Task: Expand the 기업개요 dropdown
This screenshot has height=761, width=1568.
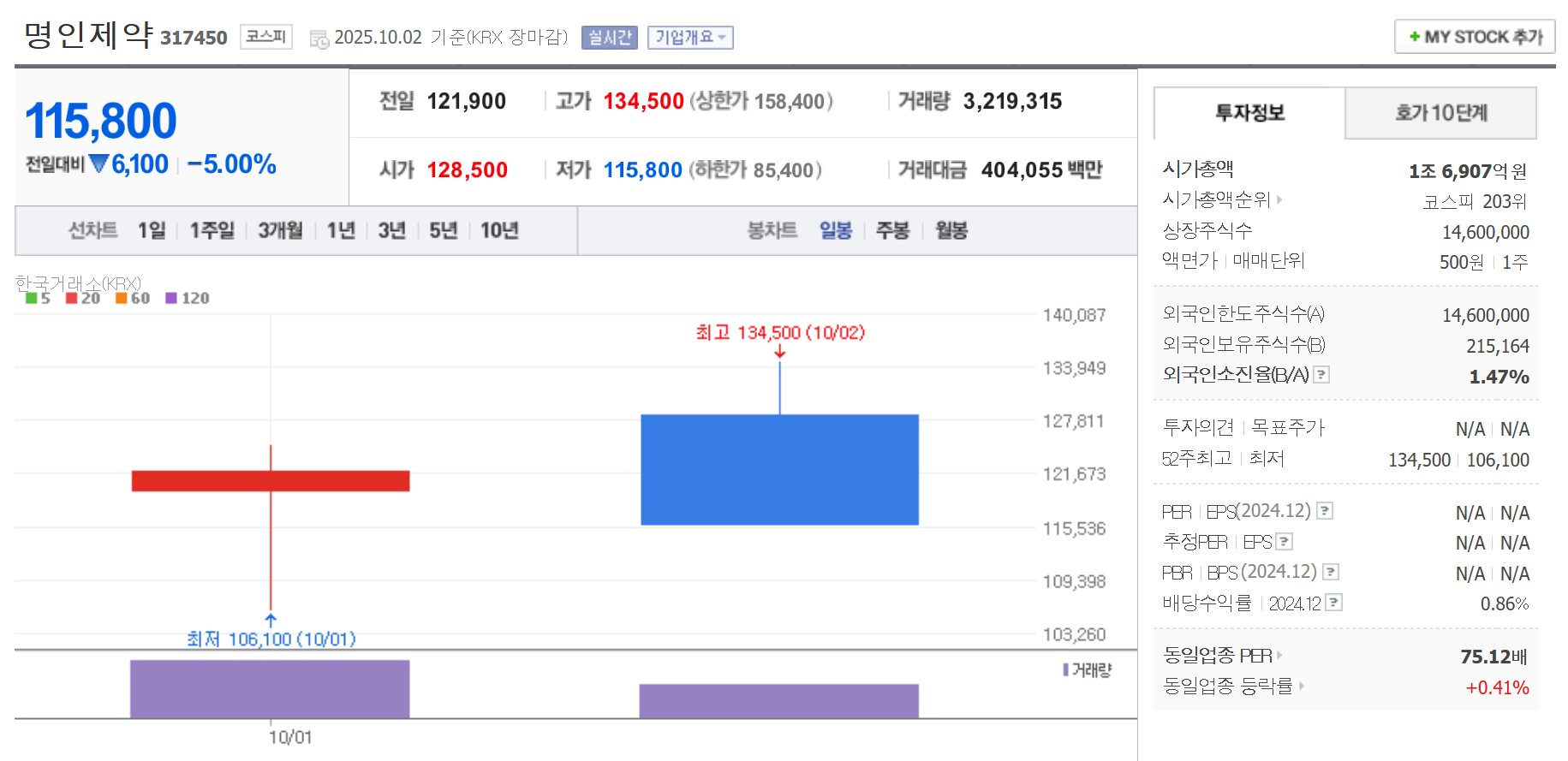Action: point(690,38)
